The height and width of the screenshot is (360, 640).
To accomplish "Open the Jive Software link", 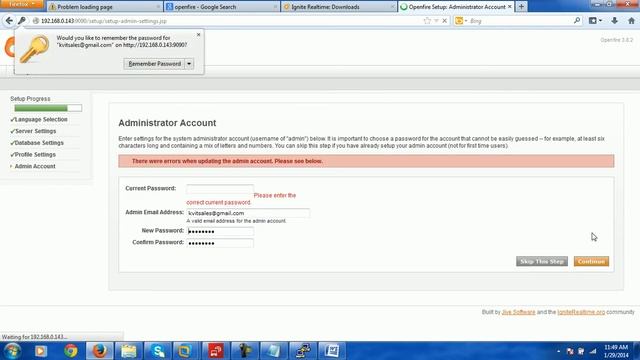I will click(x=518, y=312).
